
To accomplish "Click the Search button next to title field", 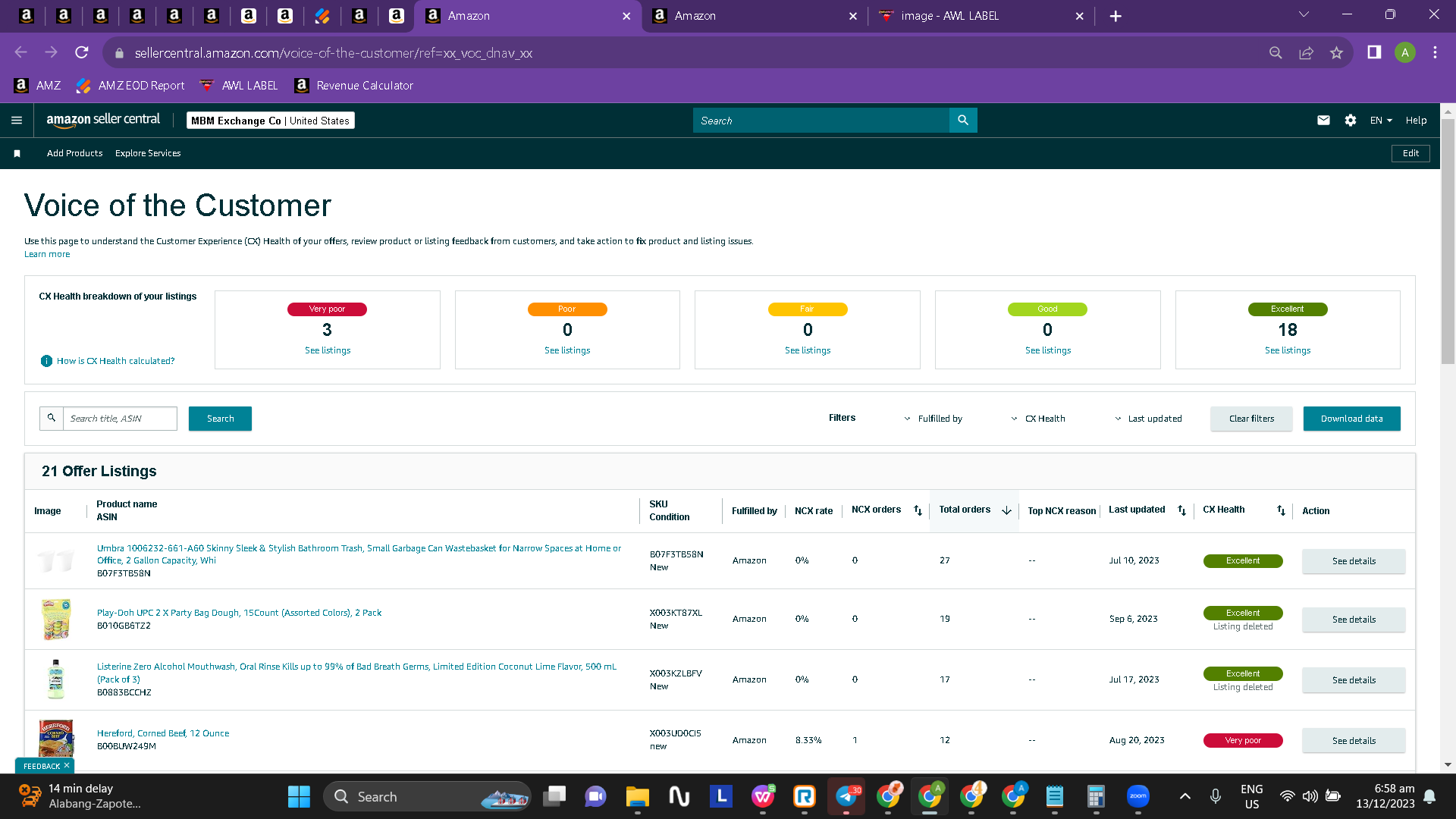I will point(220,419).
